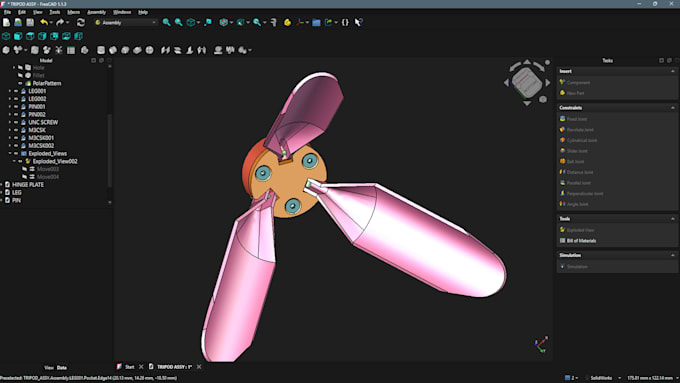Close the TRIPOD ASSY document tab
The height and width of the screenshot is (383, 680).
[x=199, y=367]
